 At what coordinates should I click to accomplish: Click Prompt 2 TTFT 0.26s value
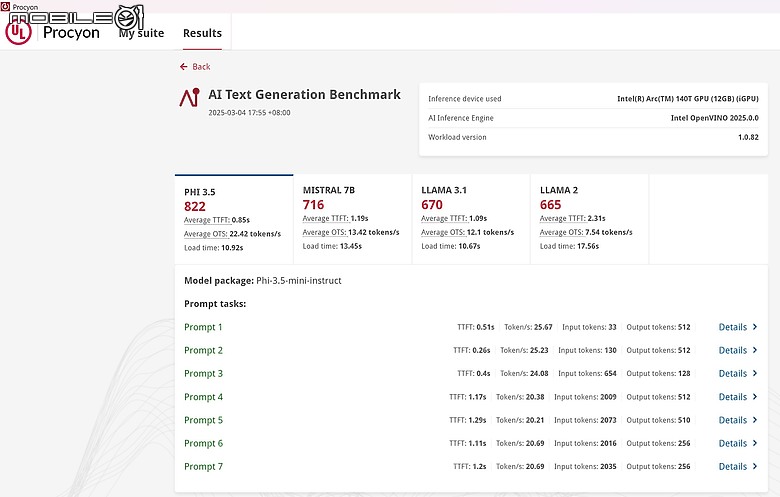point(481,350)
